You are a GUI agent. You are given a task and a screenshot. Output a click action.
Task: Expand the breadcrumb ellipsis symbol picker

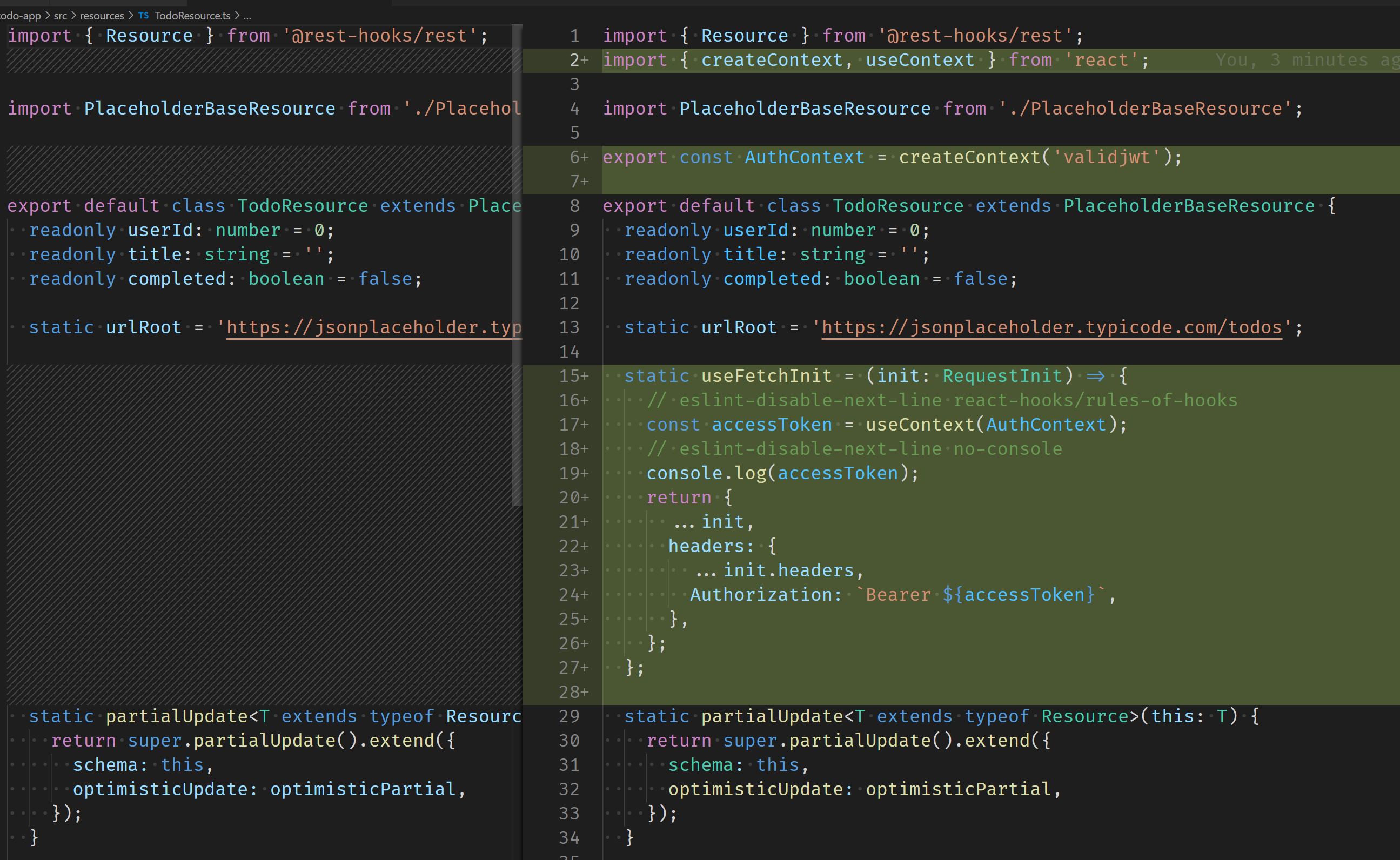(x=247, y=16)
